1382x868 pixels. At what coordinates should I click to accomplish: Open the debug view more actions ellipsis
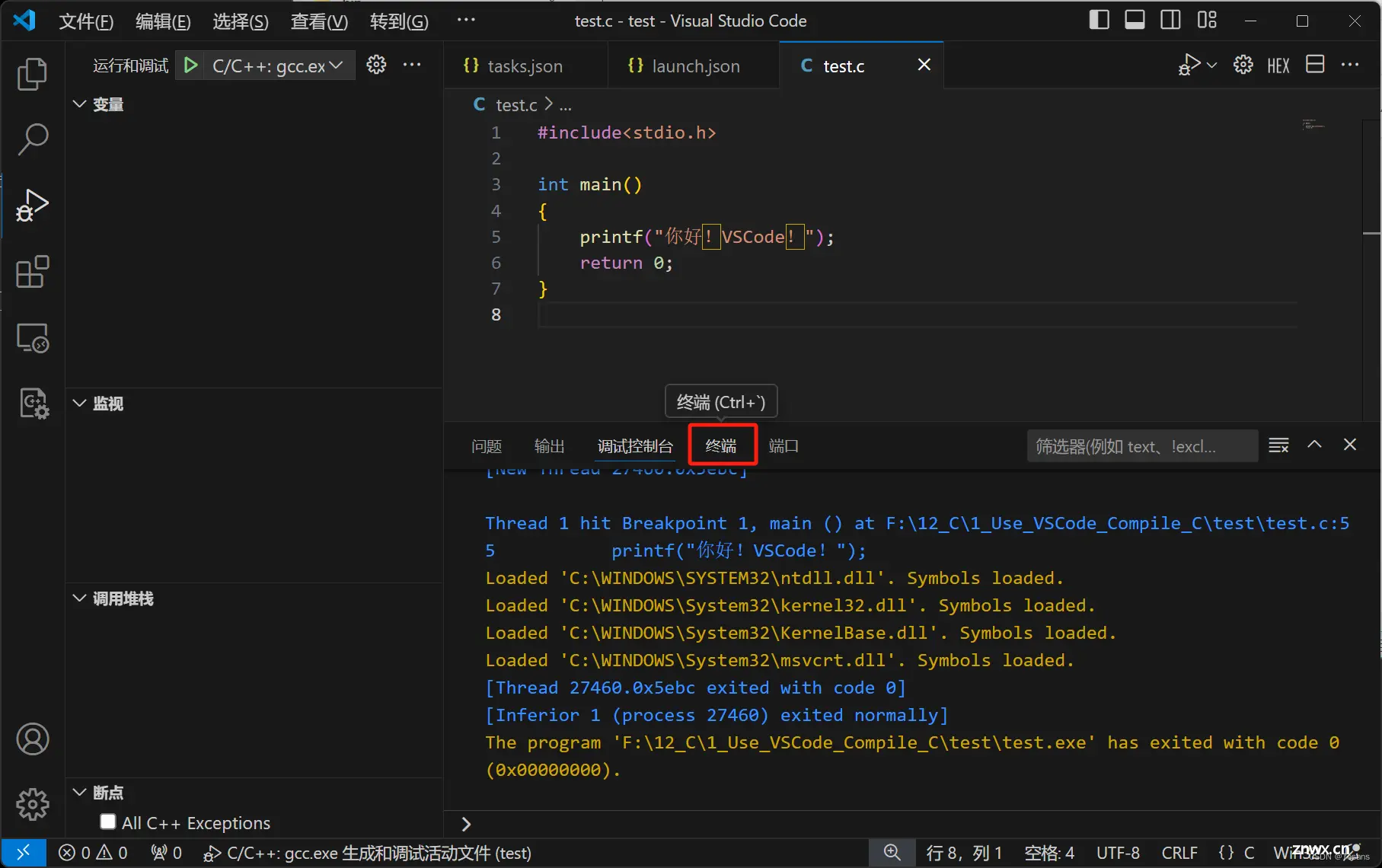pyautogui.click(x=412, y=65)
